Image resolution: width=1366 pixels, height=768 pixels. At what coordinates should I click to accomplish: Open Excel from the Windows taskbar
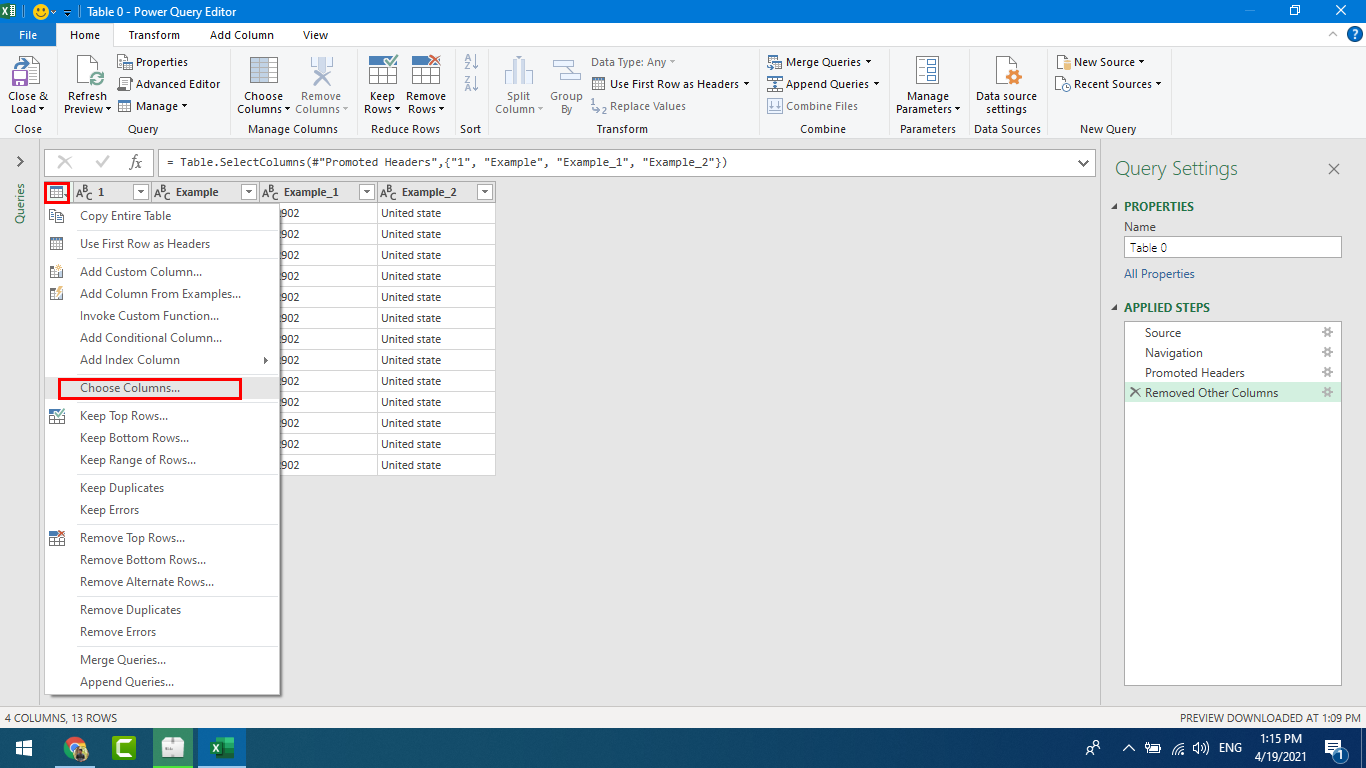click(x=220, y=747)
